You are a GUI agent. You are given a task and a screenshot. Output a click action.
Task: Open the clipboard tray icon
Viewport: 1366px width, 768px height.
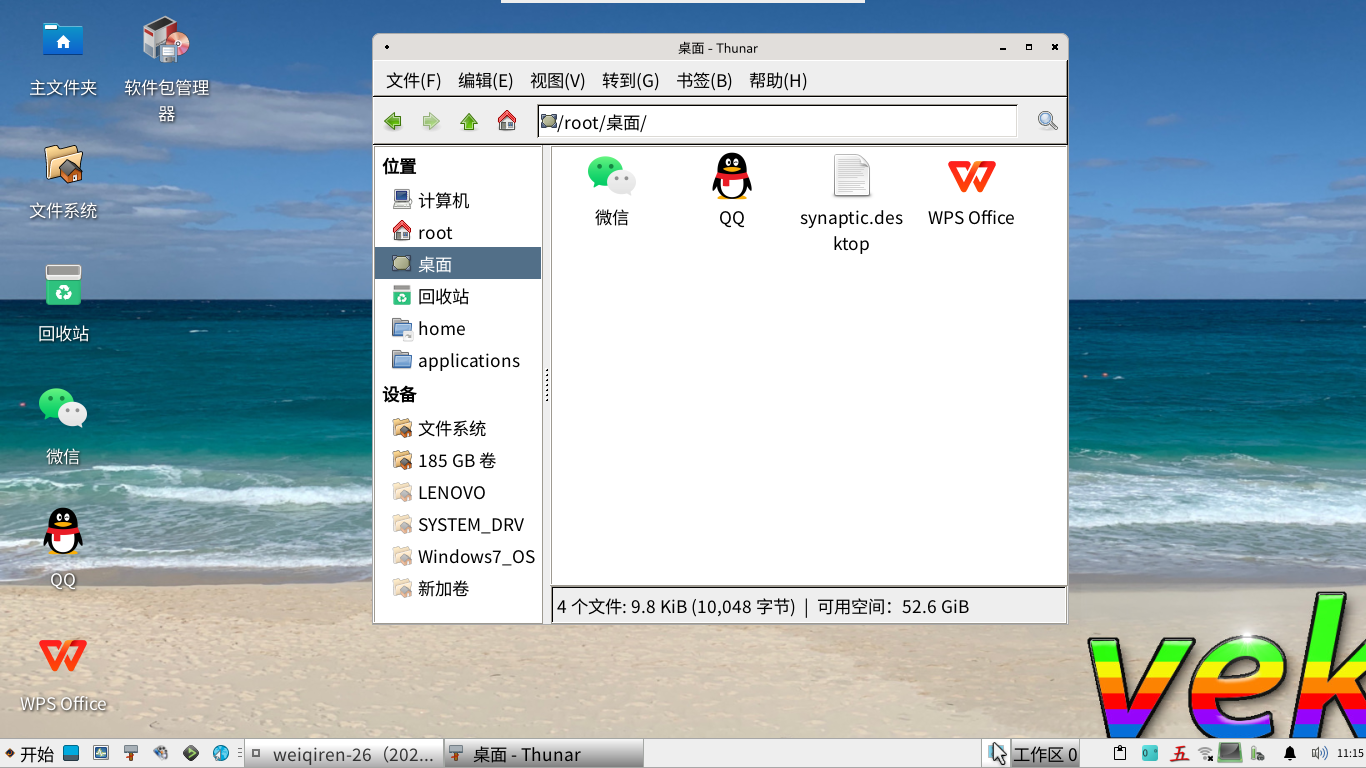(x=1120, y=753)
